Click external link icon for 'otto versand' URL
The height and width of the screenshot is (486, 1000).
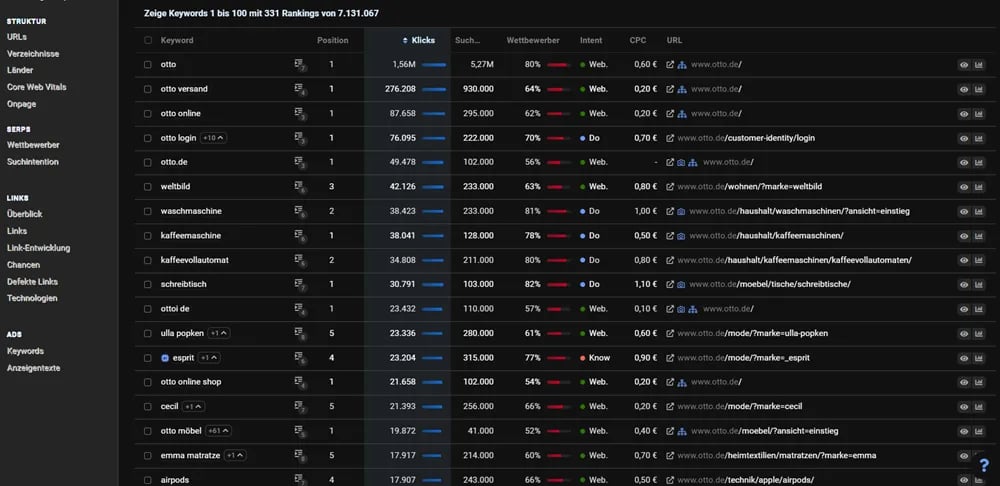click(670, 89)
